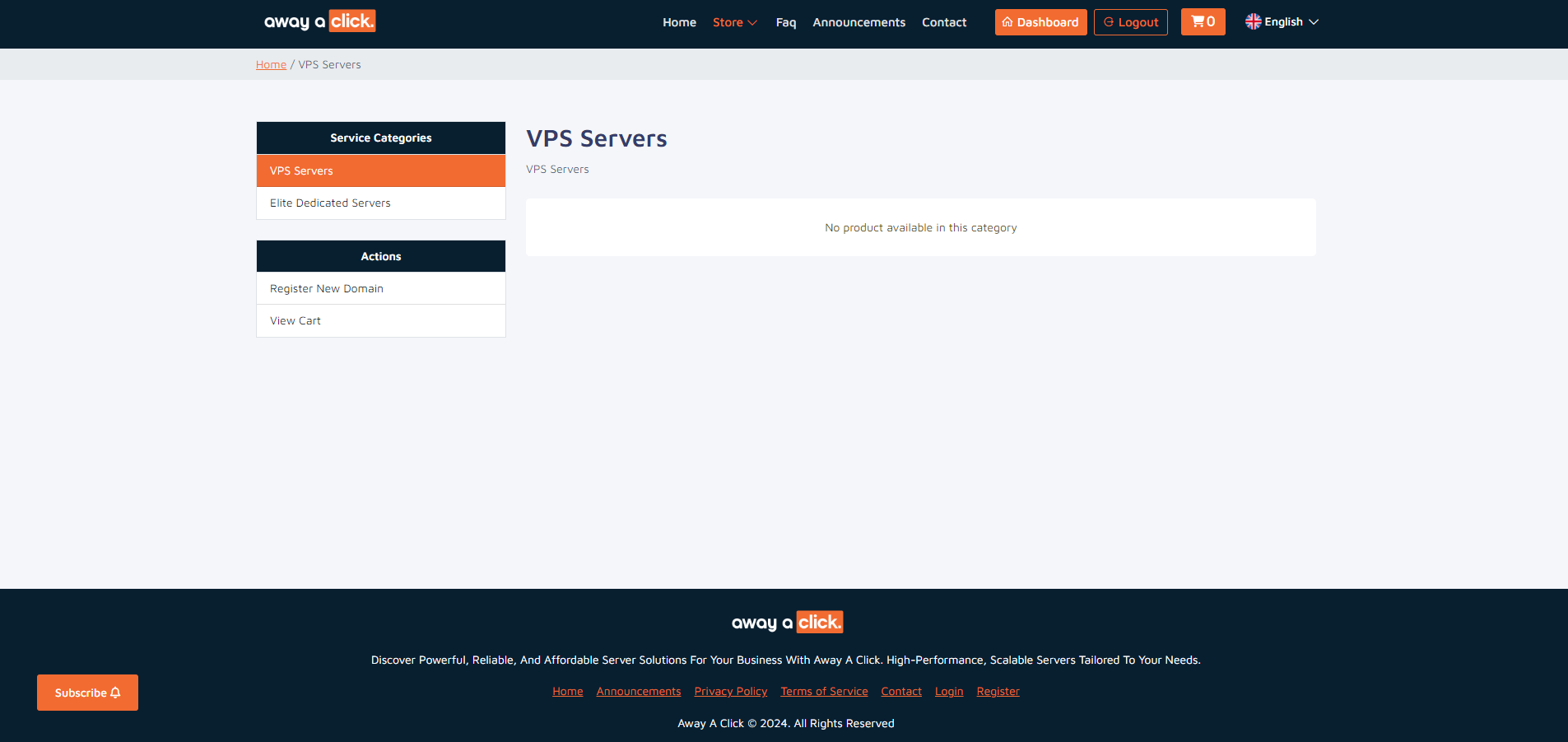Click the Subscribe bell button
Image resolution: width=1568 pixels, height=742 pixels.
click(x=87, y=693)
